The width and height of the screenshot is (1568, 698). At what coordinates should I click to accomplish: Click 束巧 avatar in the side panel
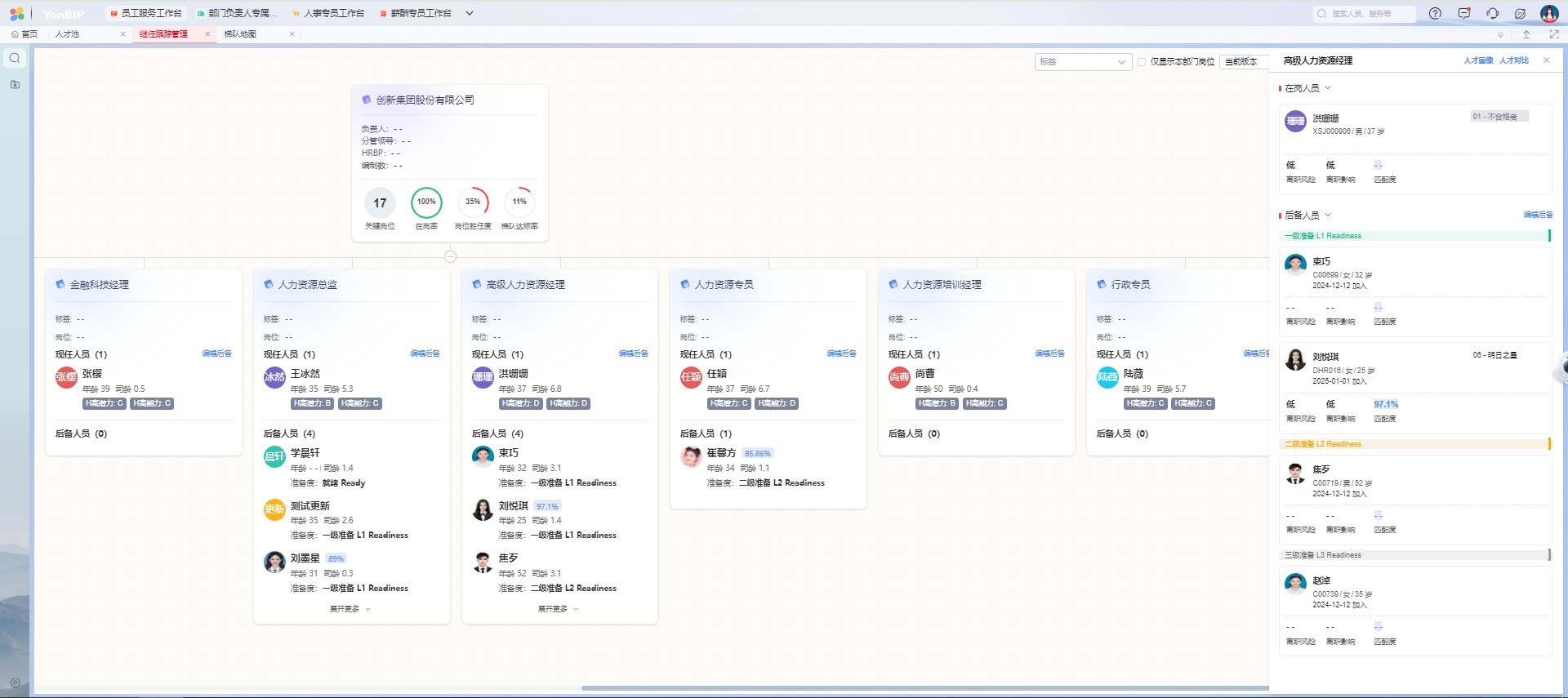point(1295,265)
